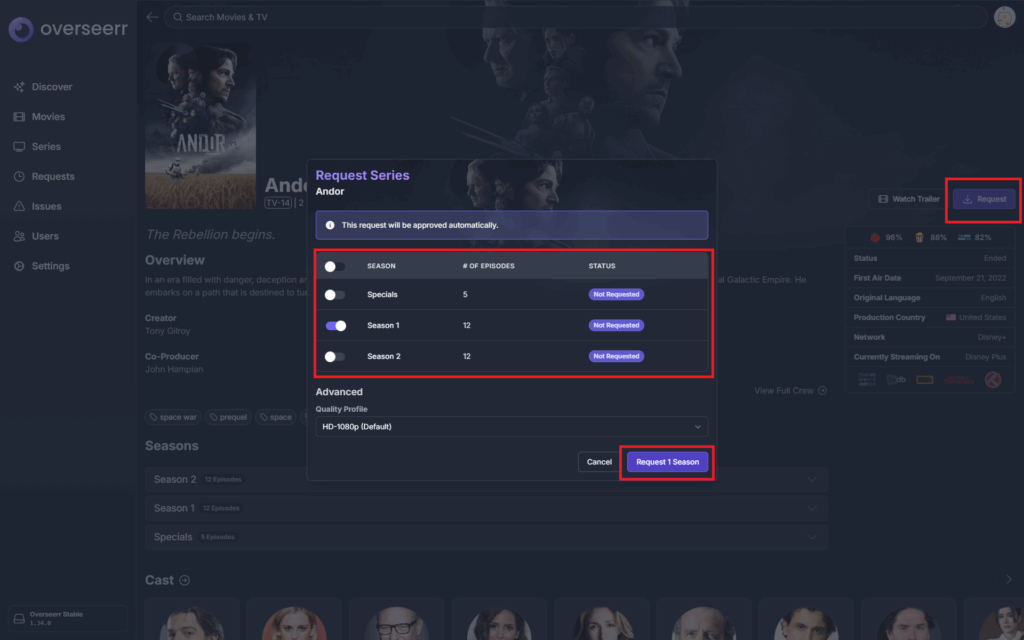Screen dimensions: 1024x640
Task: Focus the Search Movies & TV field
Action: tap(575, 17)
